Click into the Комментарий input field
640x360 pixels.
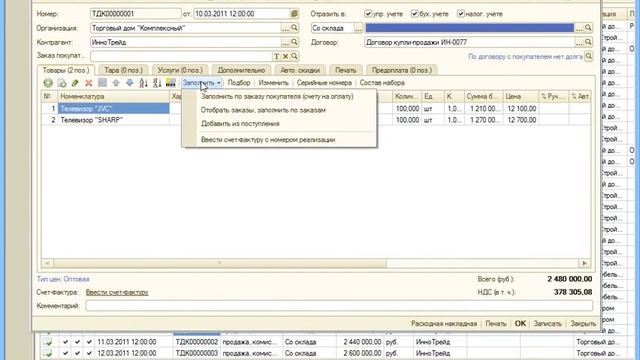(339, 306)
